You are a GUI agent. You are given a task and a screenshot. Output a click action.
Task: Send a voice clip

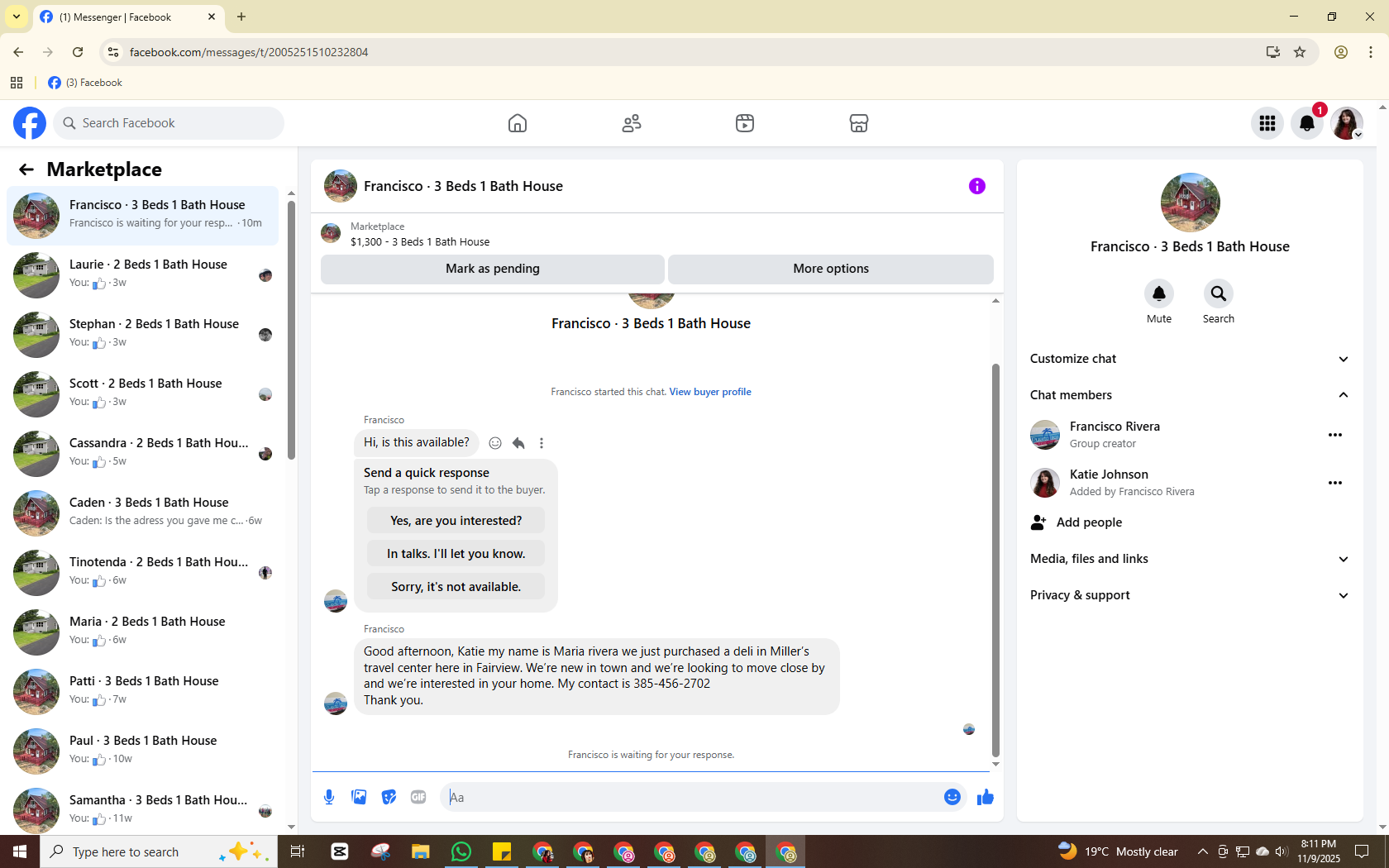pyautogui.click(x=329, y=797)
